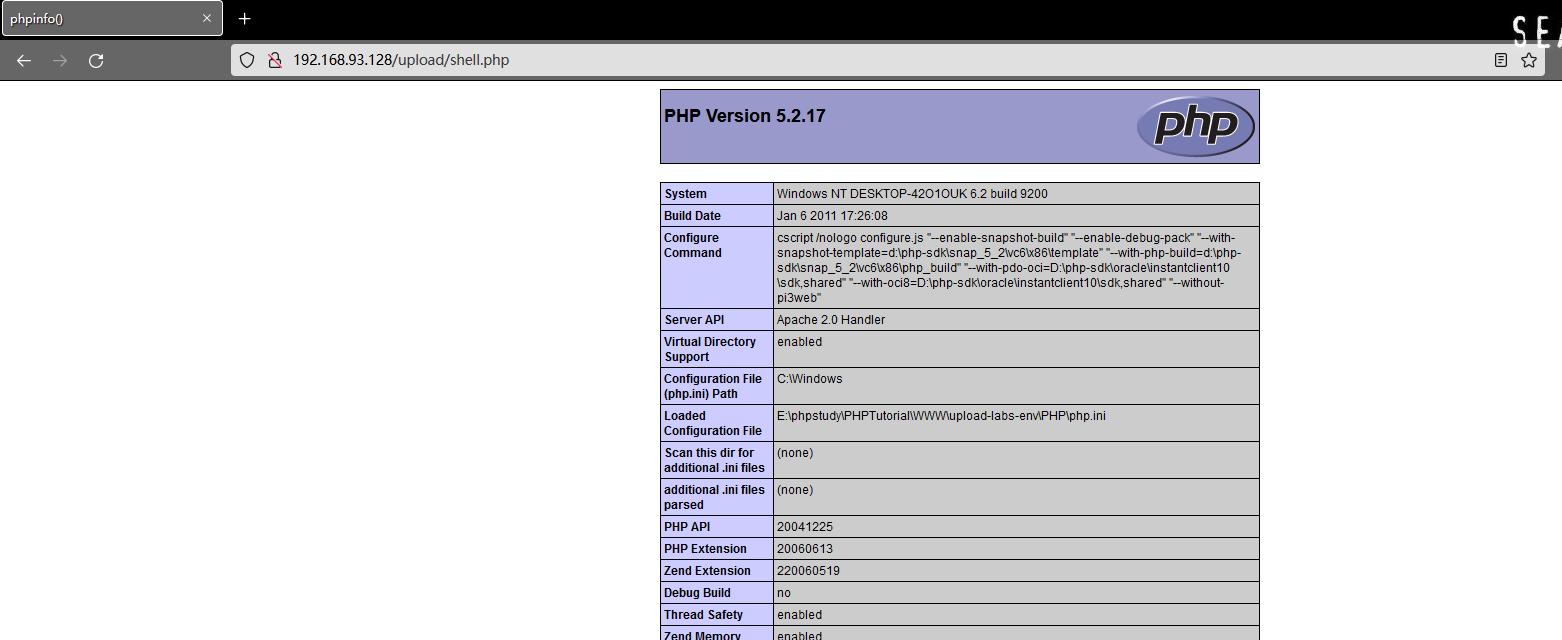Image resolution: width=1562 pixels, height=640 pixels.
Task: Select the 20041225 PHP API value
Action: (805, 526)
